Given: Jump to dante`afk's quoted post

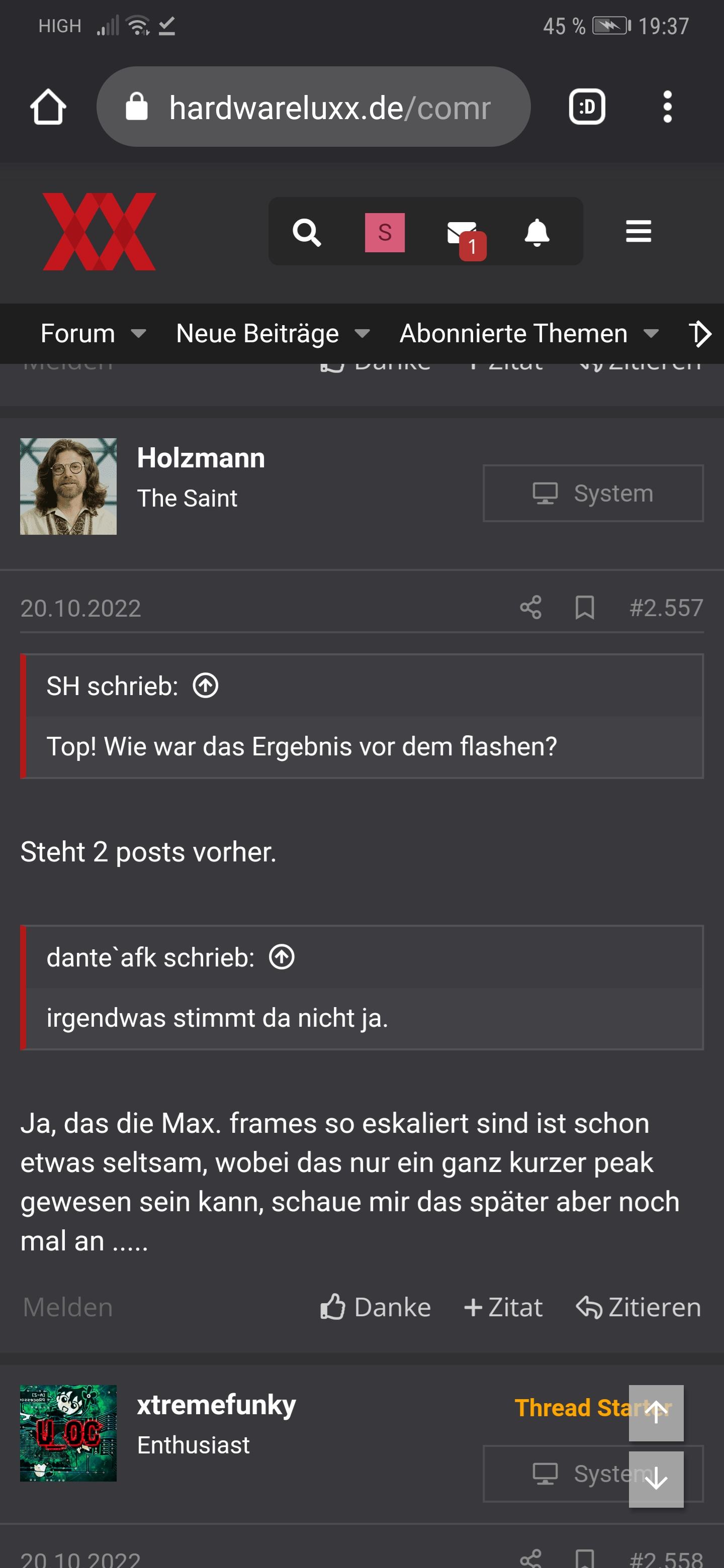Looking at the screenshot, I should (x=282, y=957).
